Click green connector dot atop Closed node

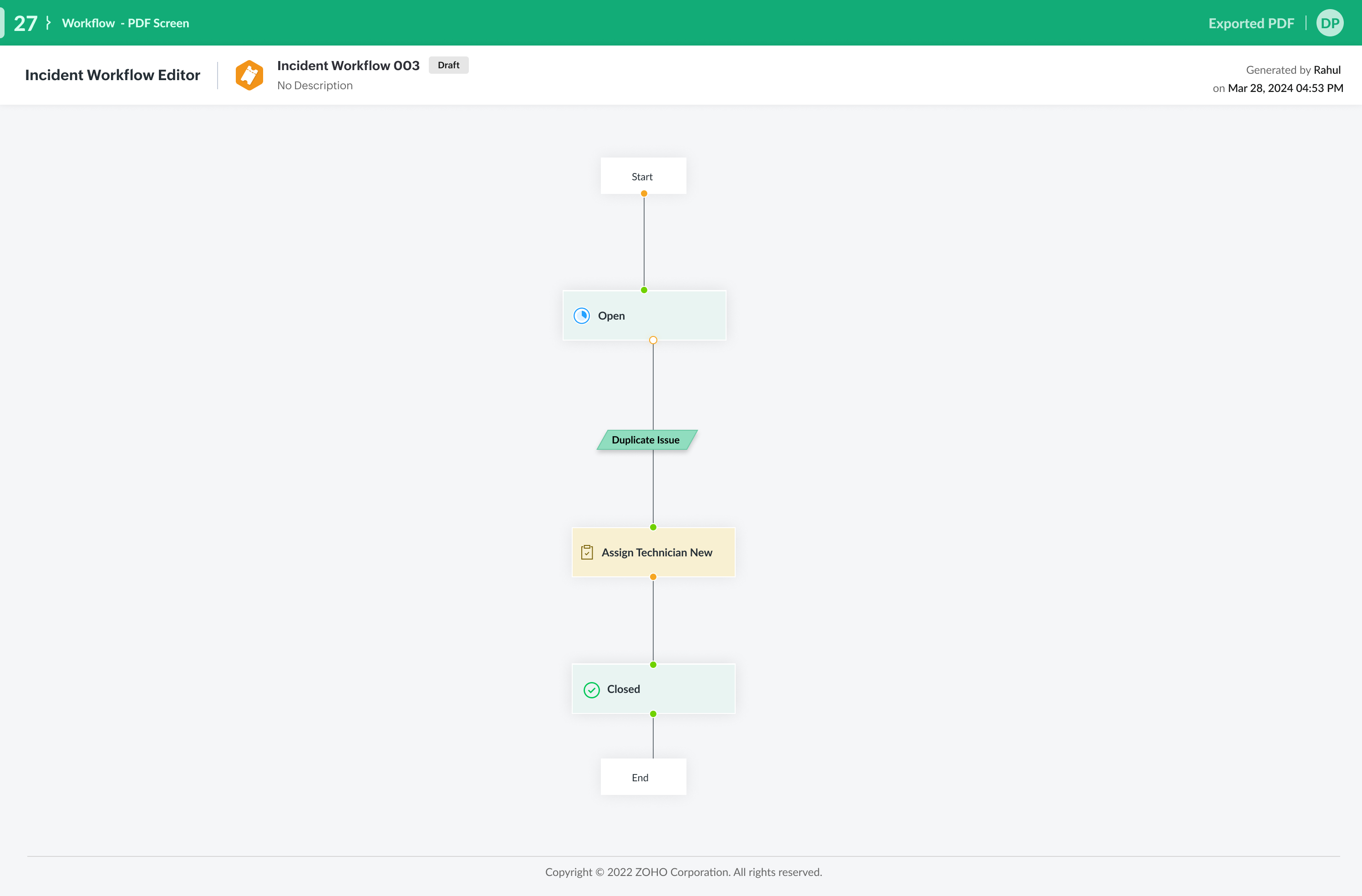653,665
